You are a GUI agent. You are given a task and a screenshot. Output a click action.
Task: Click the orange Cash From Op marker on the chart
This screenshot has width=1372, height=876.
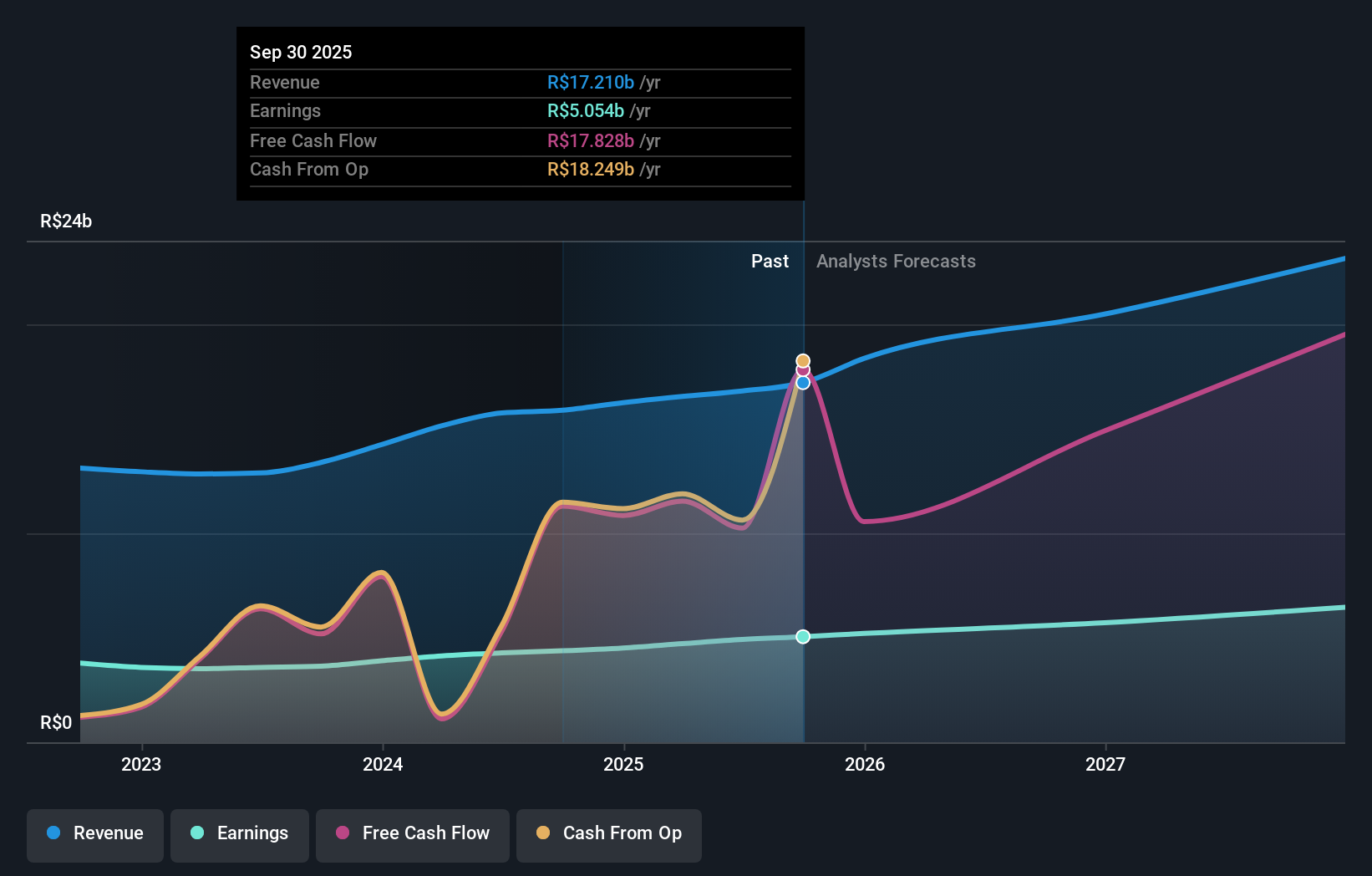click(803, 359)
